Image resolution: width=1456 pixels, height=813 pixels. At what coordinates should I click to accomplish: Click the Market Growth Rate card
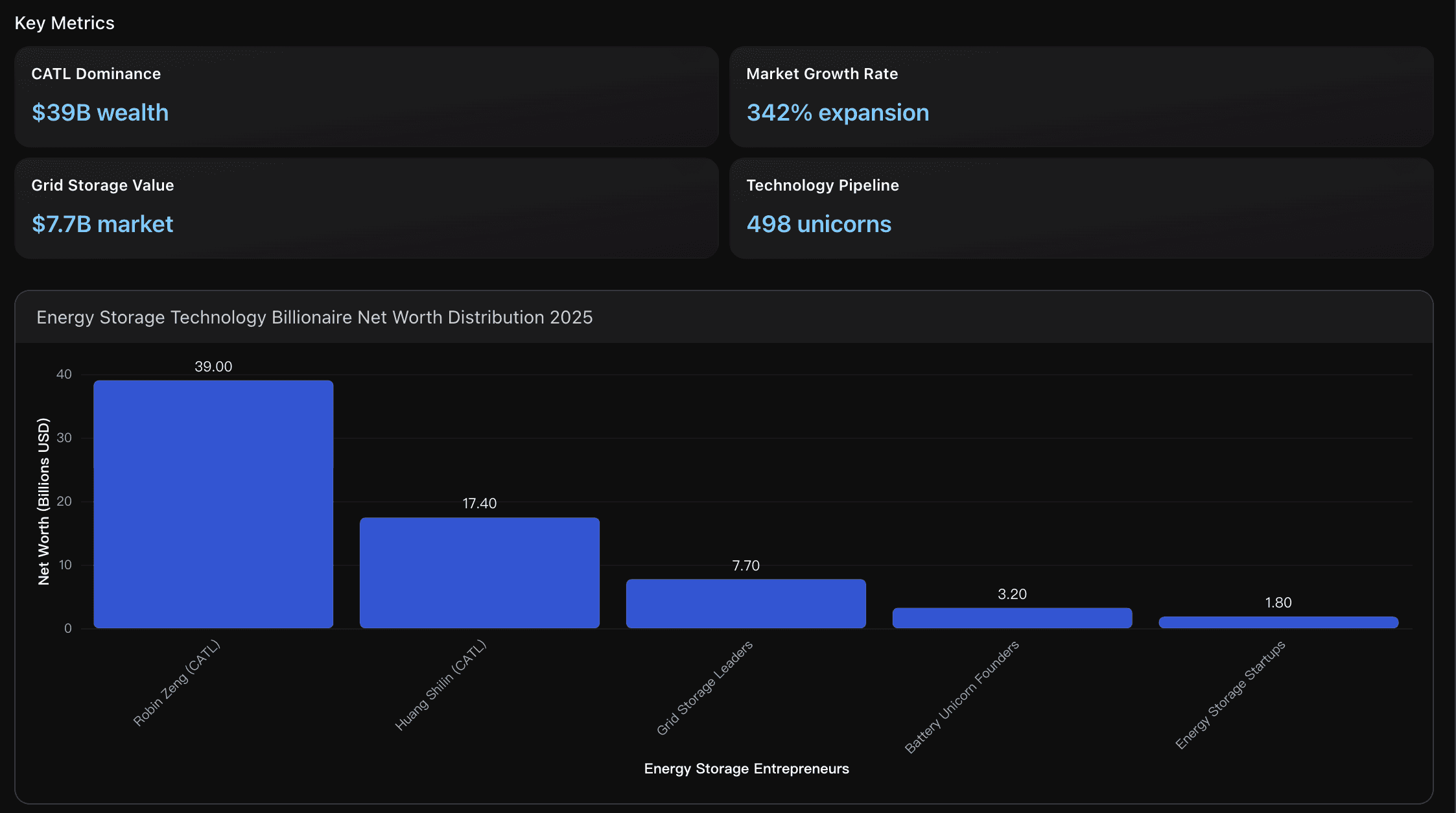click(x=1081, y=96)
